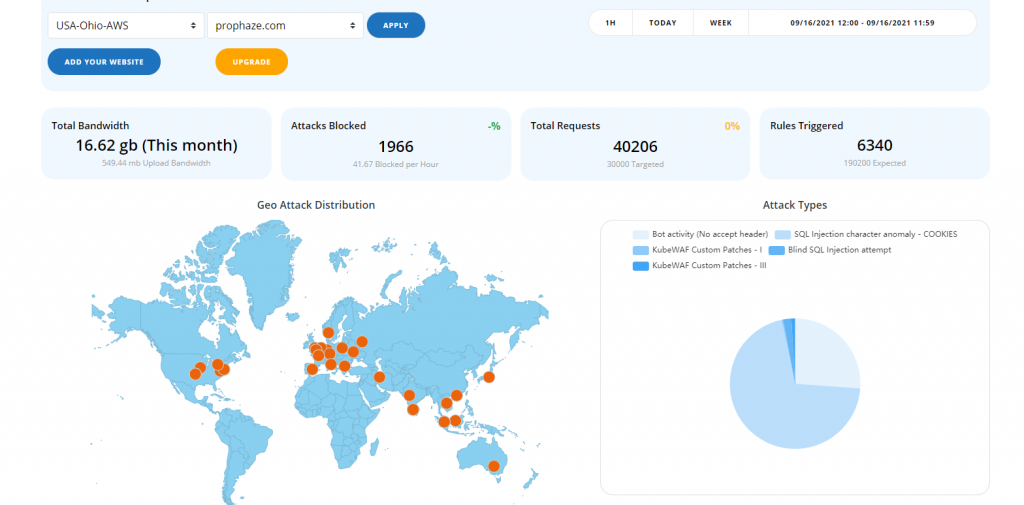Click the attack marker over eastern China
Image resolution: width=1024 pixels, height=505 pixels.
coord(457,395)
